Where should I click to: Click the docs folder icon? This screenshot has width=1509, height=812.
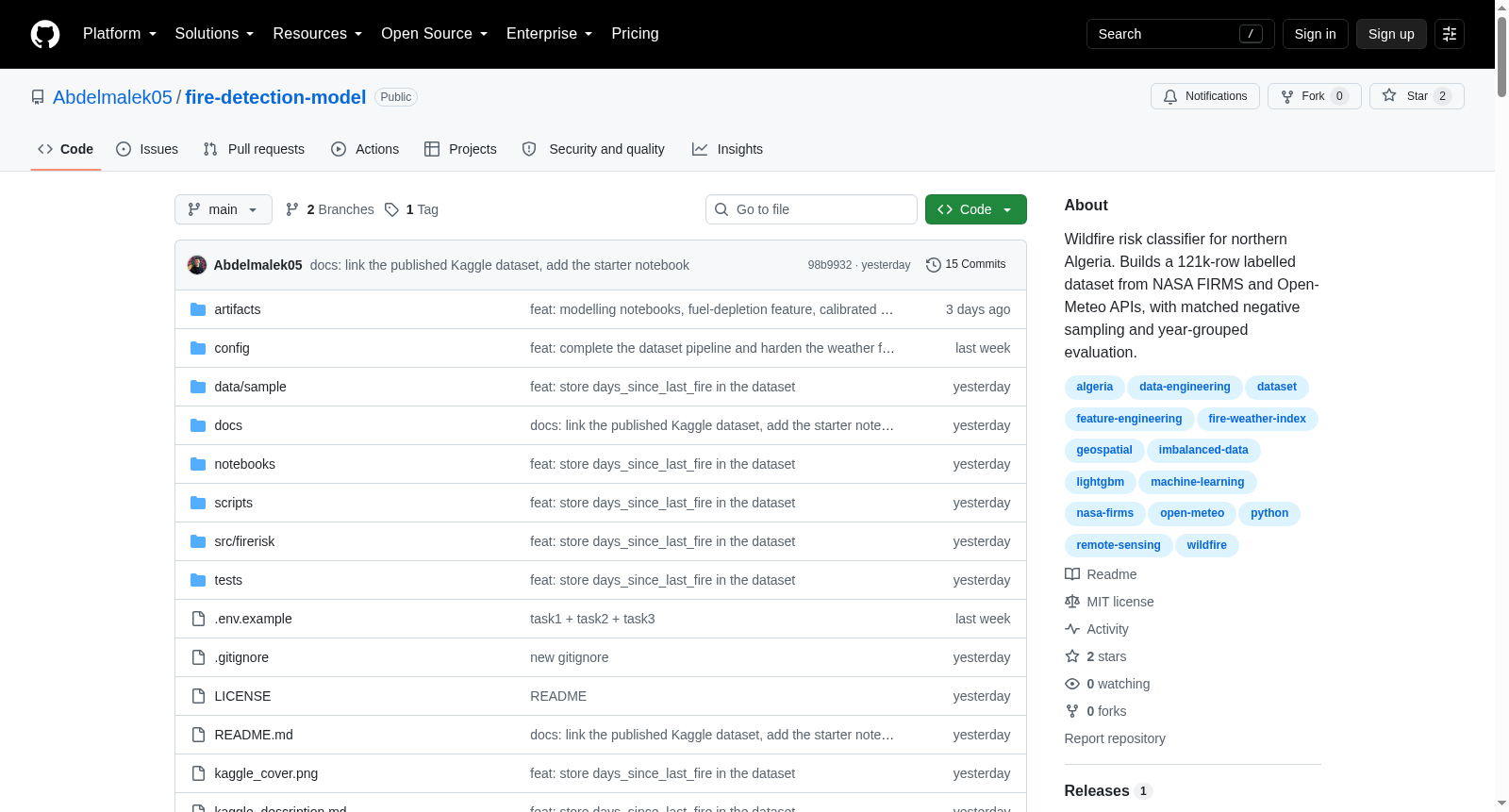click(198, 425)
